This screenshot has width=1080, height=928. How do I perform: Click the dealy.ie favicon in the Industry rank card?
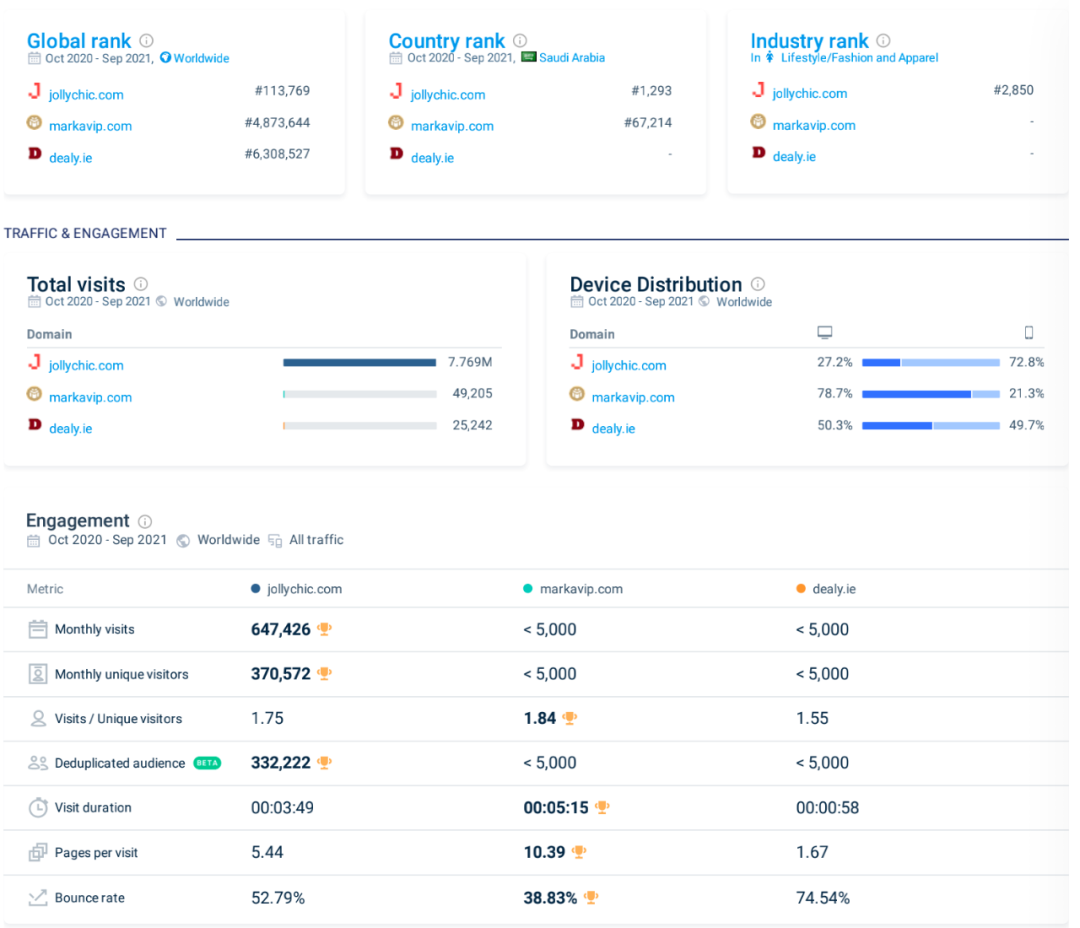tap(758, 152)
